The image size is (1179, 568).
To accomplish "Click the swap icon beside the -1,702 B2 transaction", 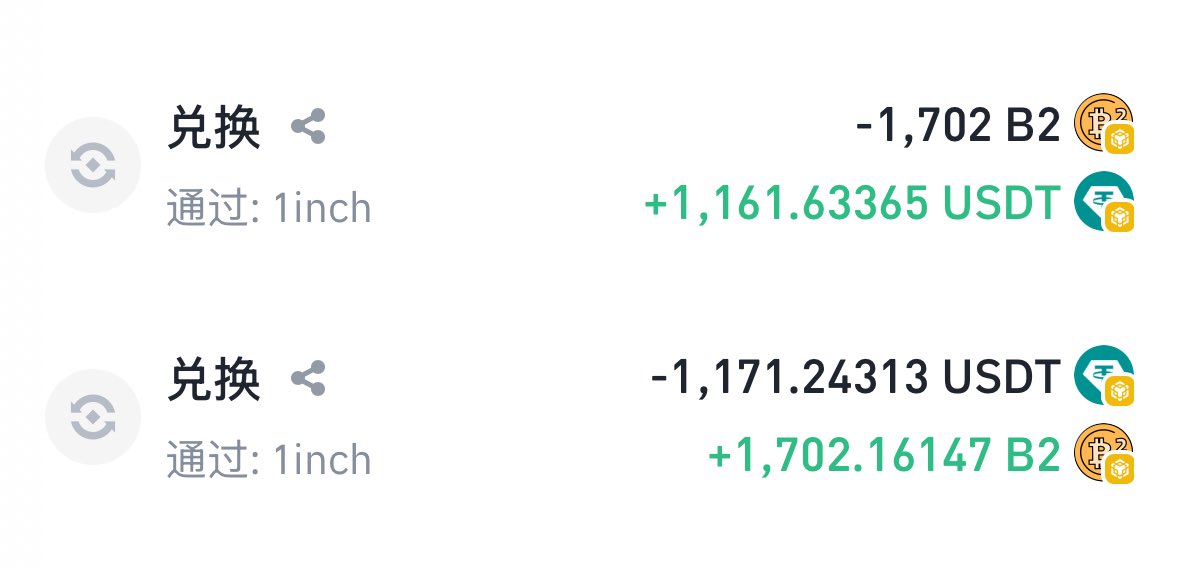I will 92,165.
